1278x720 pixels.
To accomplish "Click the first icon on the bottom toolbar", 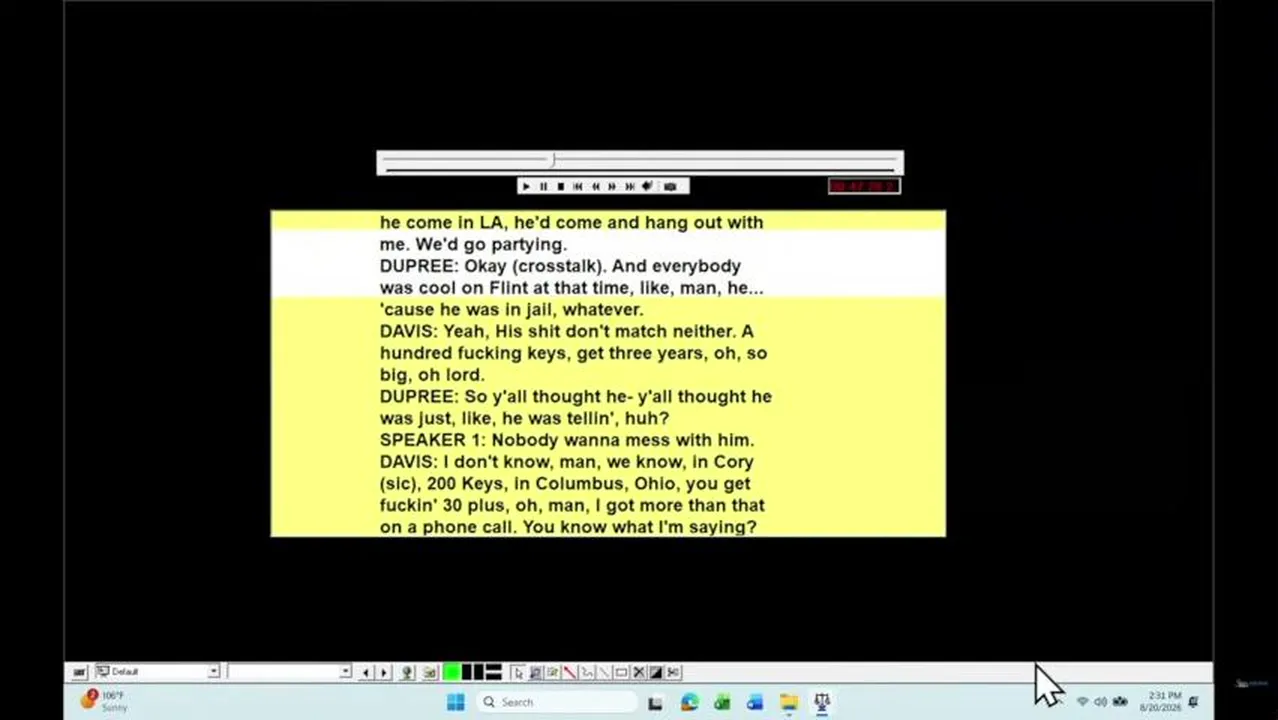I will (78, 672).
